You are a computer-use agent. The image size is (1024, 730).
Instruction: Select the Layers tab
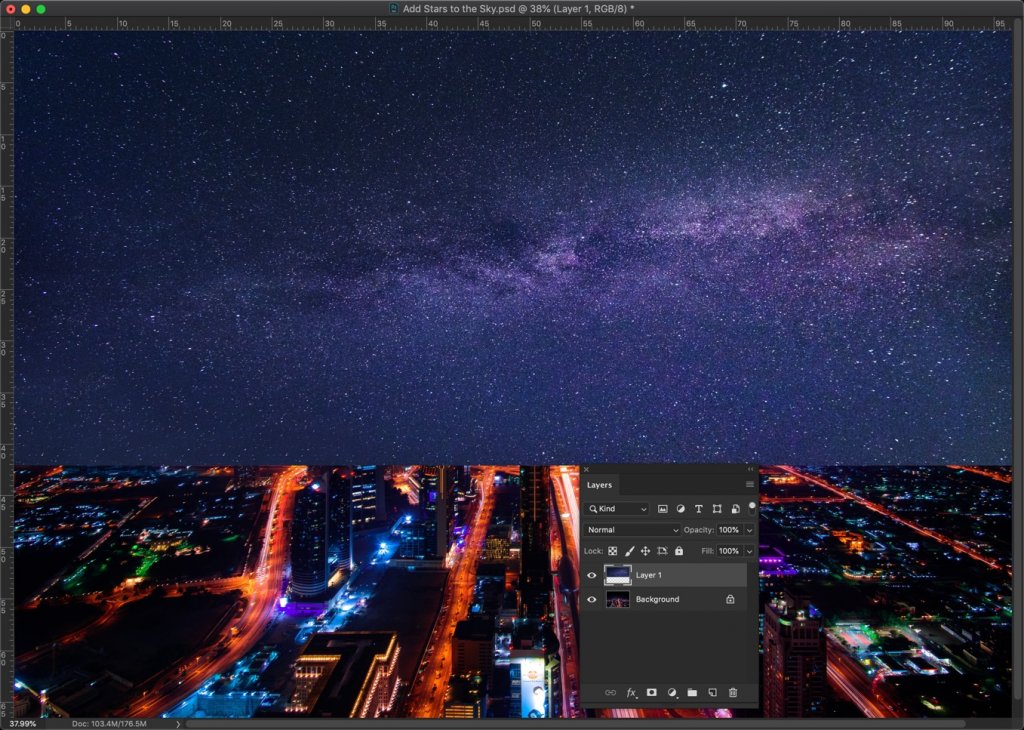600,485
